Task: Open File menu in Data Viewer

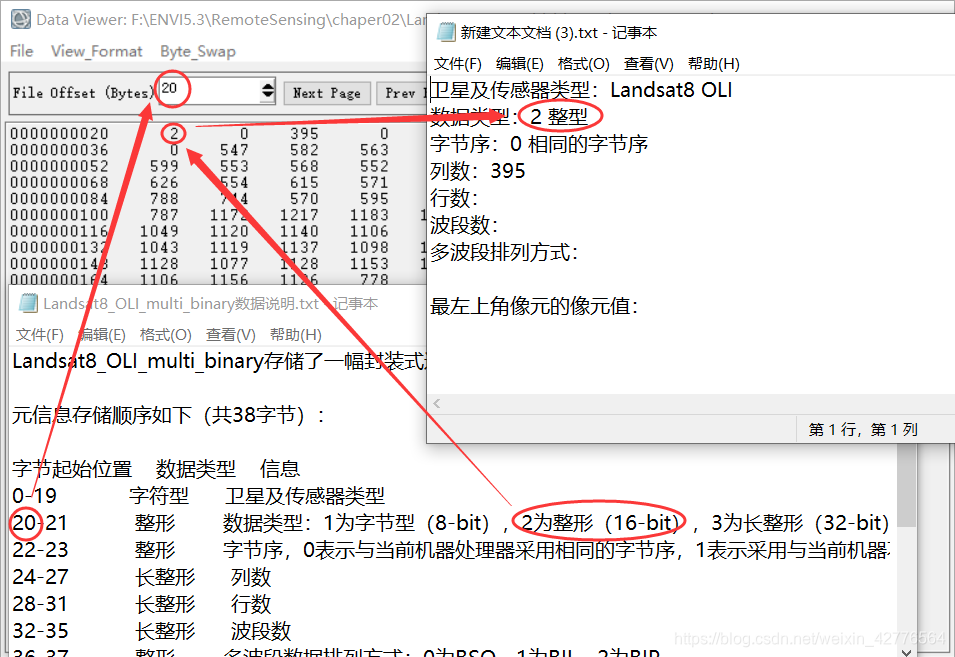Action: 21,51
